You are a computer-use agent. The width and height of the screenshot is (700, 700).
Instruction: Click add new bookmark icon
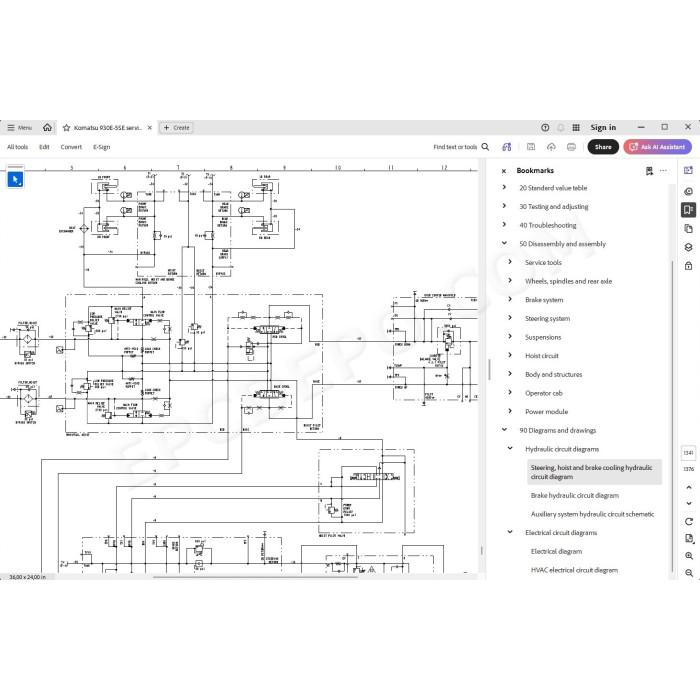tap(649, 171)
